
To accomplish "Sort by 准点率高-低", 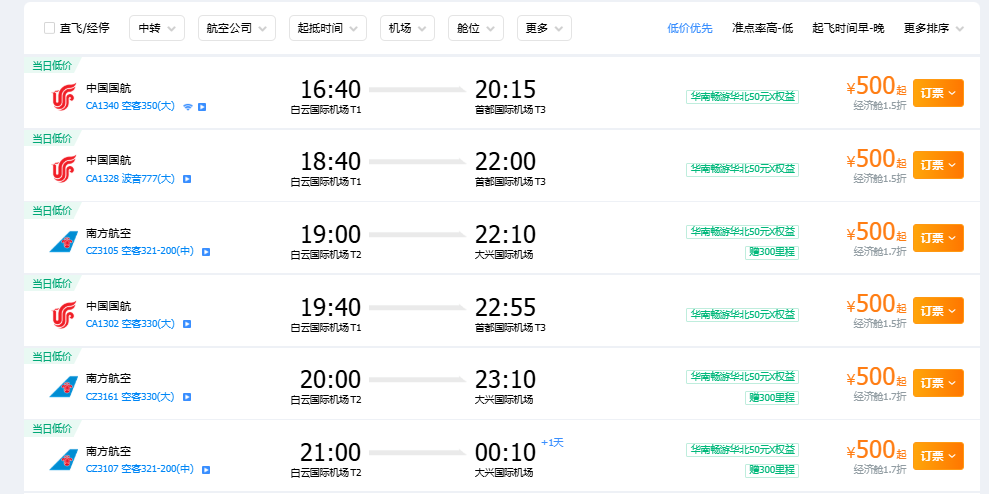I will 762,28.
